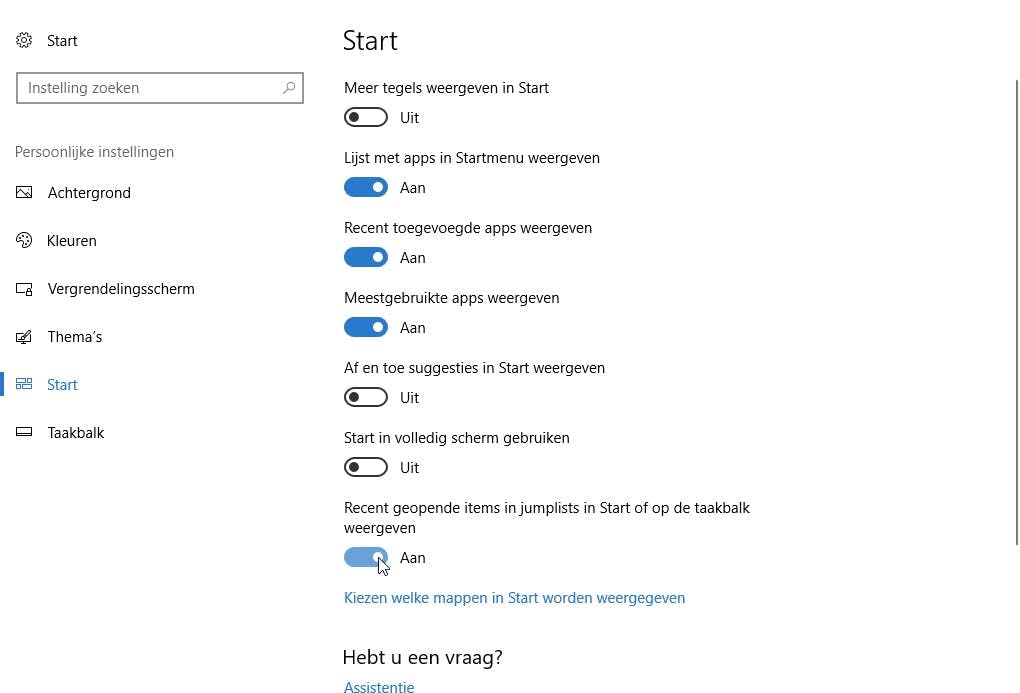Open Kiezen welke mappen in Start link

point(514,598)
